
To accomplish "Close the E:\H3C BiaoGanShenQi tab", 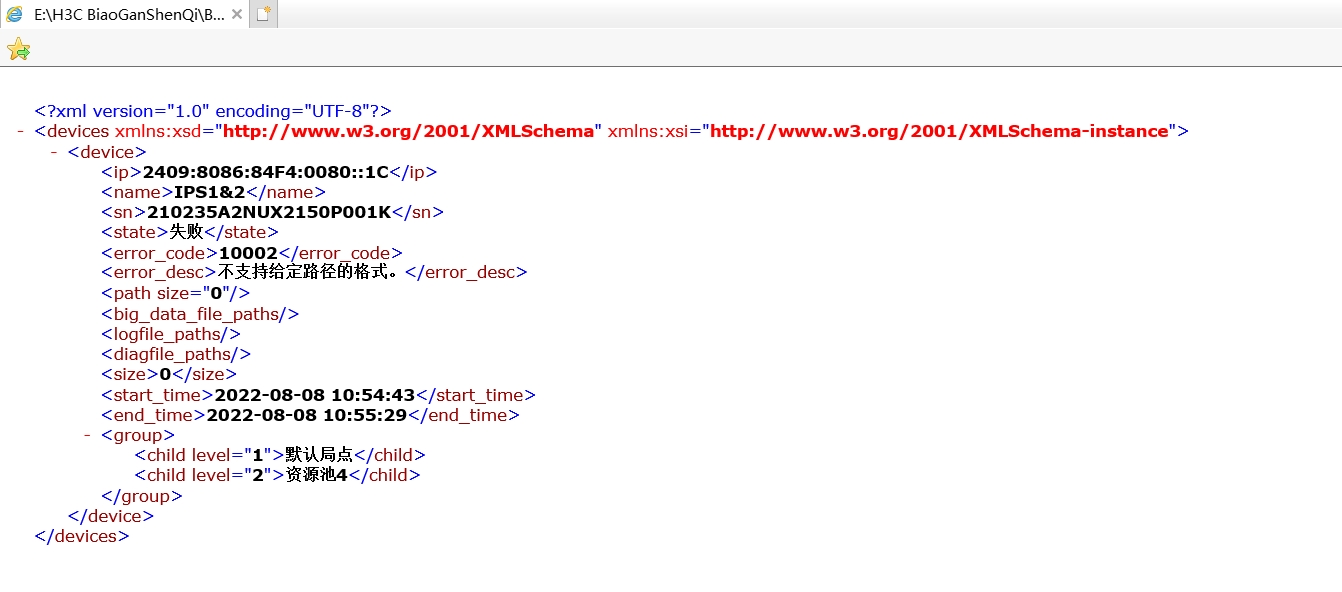I will coord(236,15).
